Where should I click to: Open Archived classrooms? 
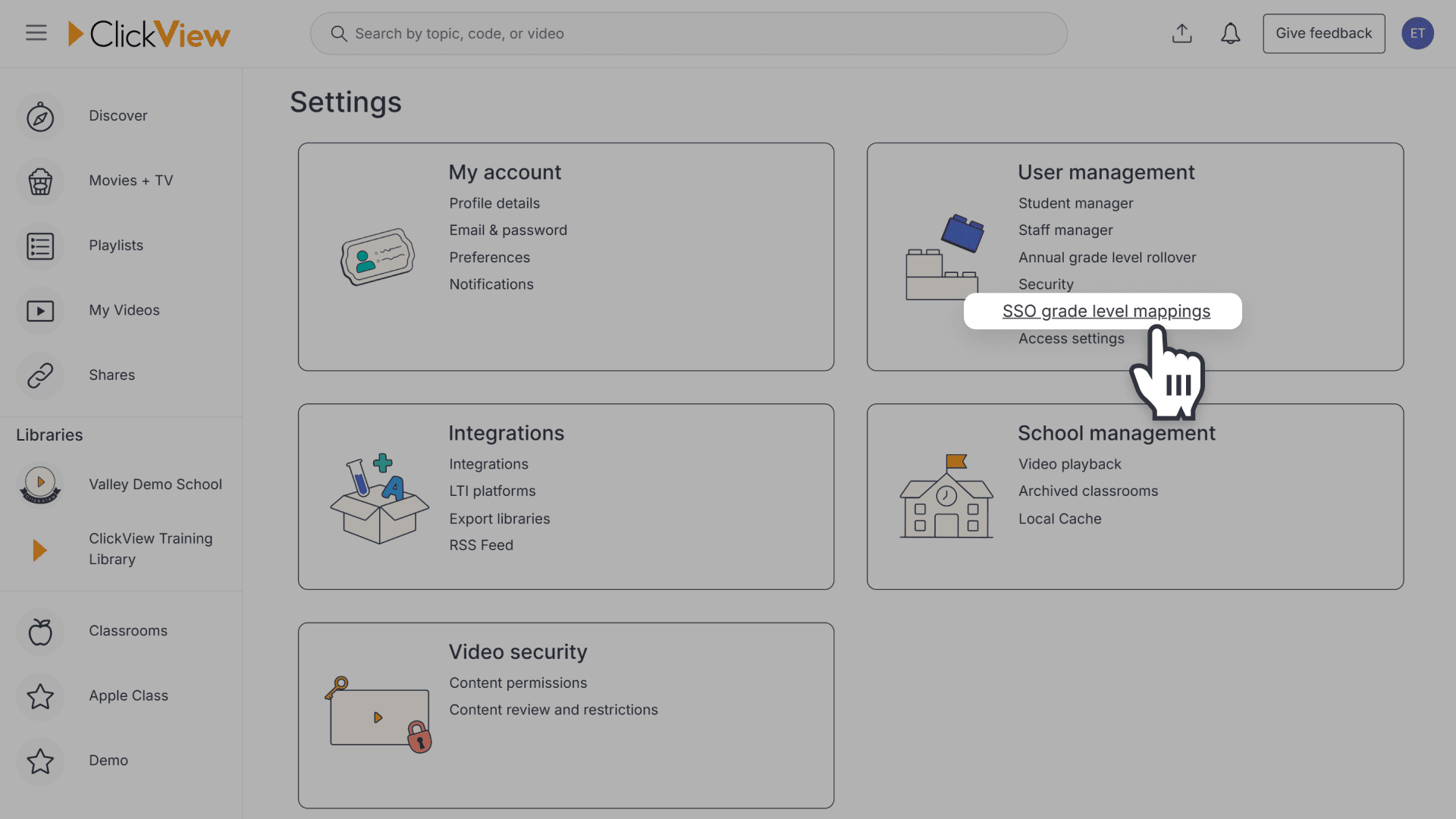point(1088,491)
